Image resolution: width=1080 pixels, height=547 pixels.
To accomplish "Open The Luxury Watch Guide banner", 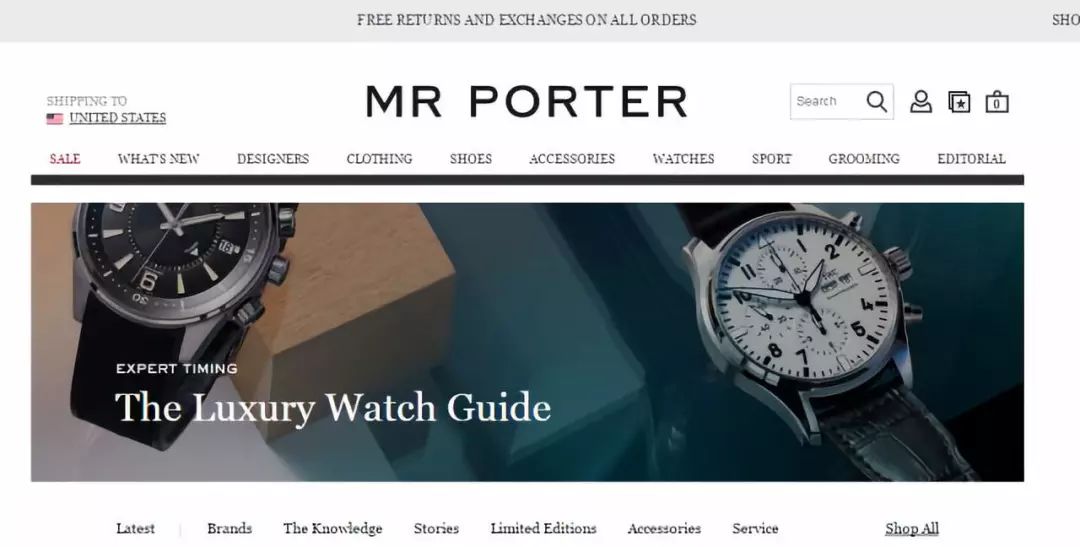I will coord(528,342).
